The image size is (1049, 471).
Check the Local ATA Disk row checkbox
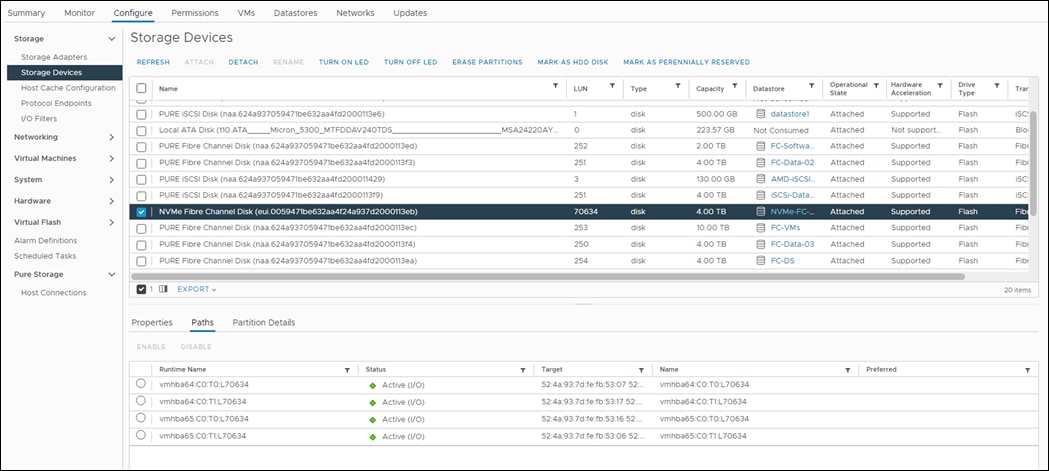pos(141,130)
